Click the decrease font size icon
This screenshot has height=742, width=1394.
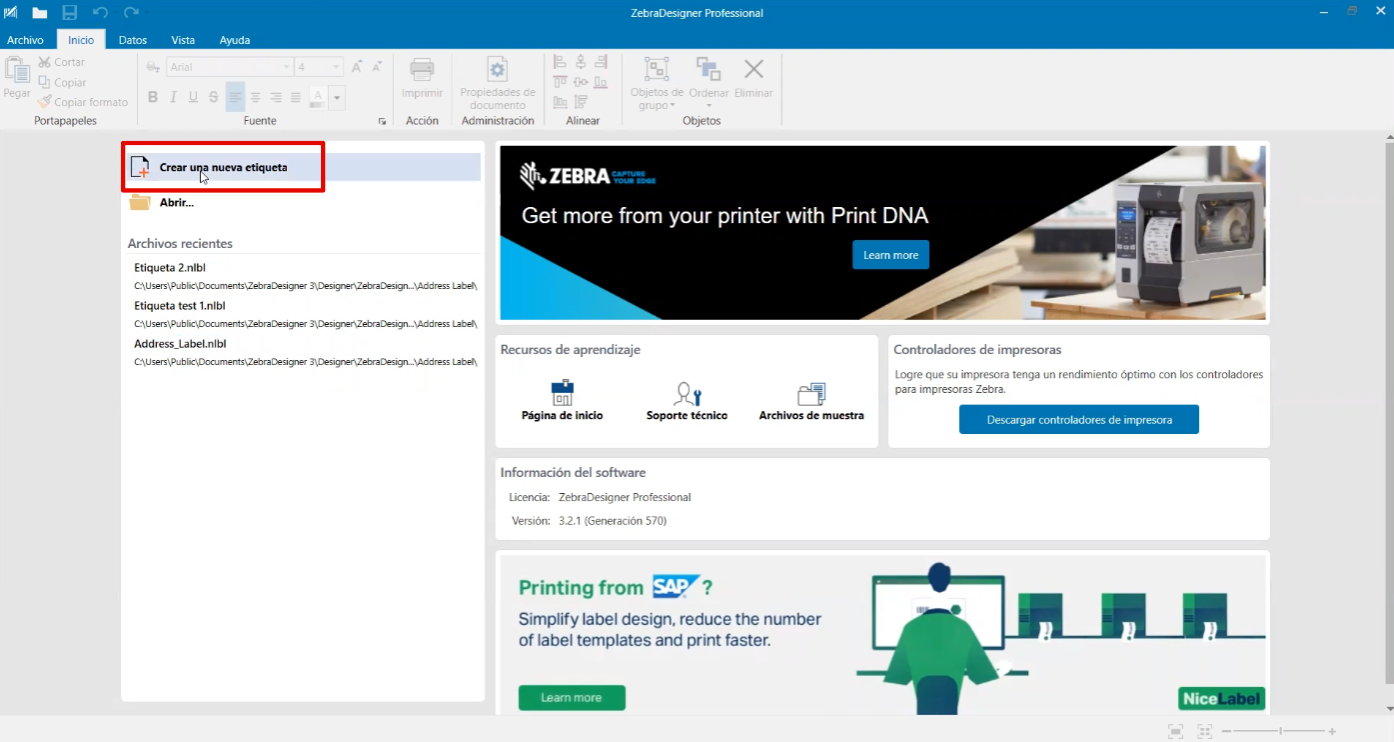[377, 67]
